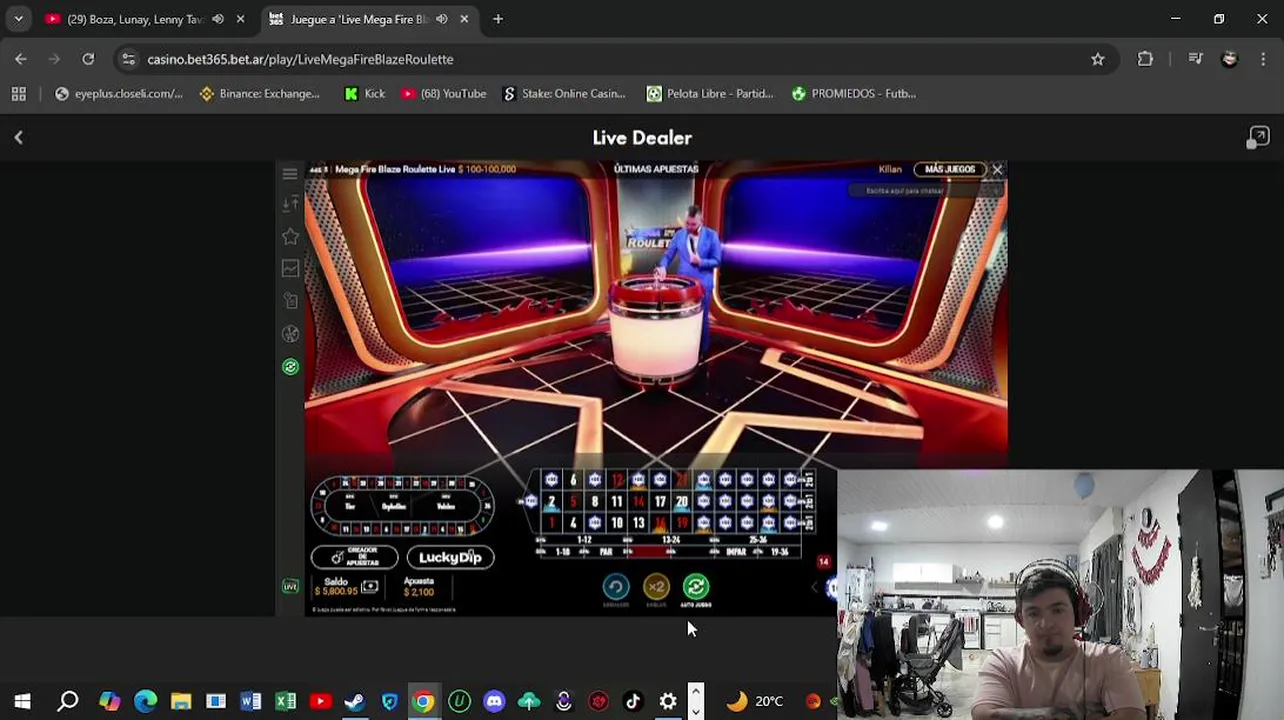
Task: Bet on number 4
Action: 573,523
